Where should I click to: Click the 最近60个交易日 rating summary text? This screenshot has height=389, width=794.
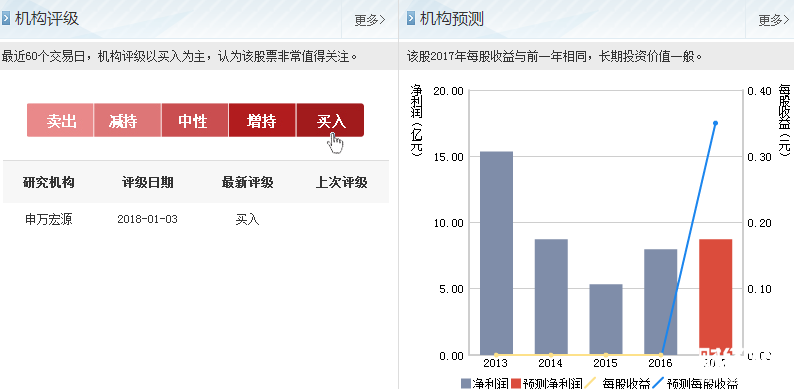pos(180,56)
